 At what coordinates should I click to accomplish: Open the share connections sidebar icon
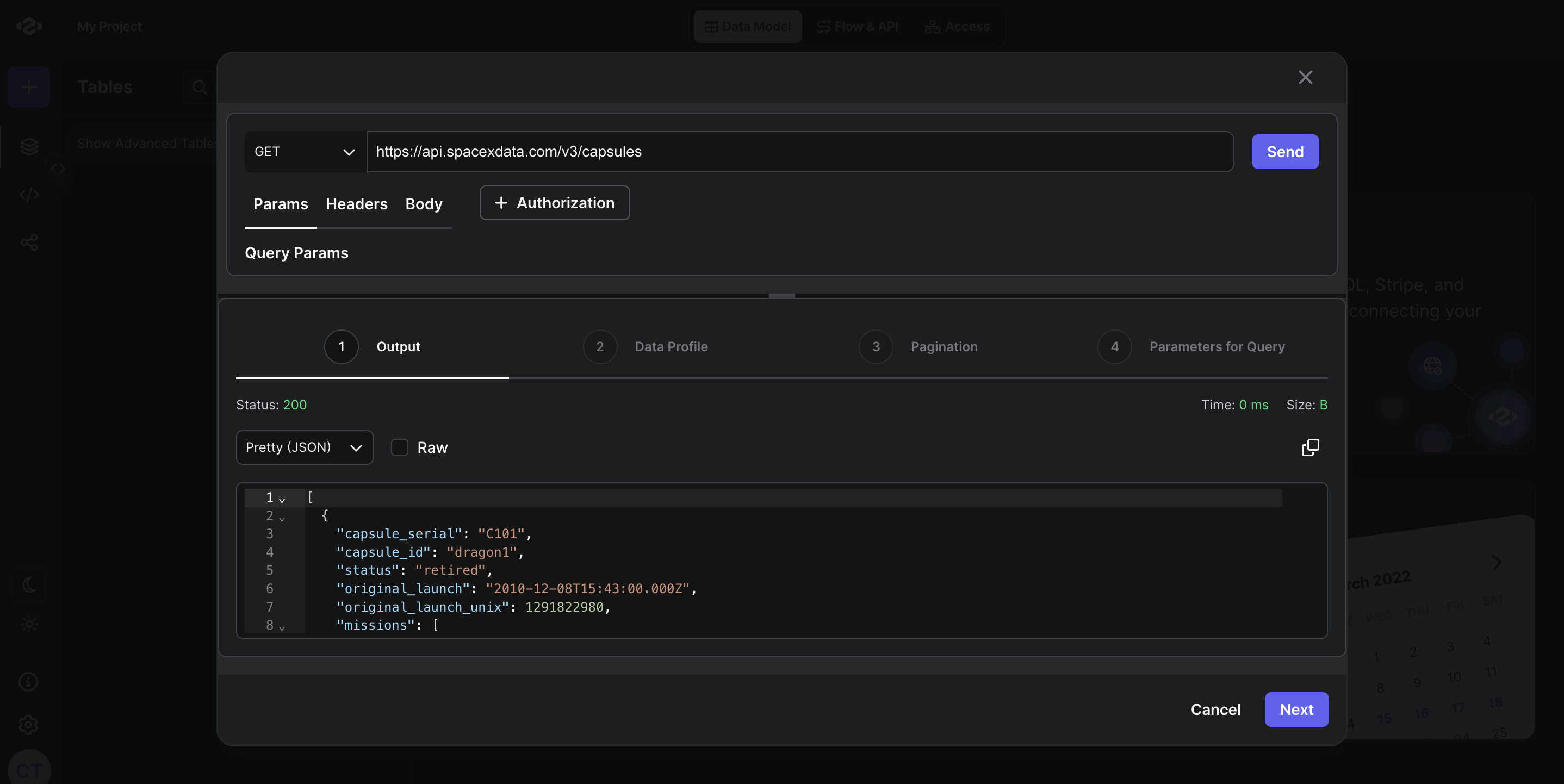[29, 242]
